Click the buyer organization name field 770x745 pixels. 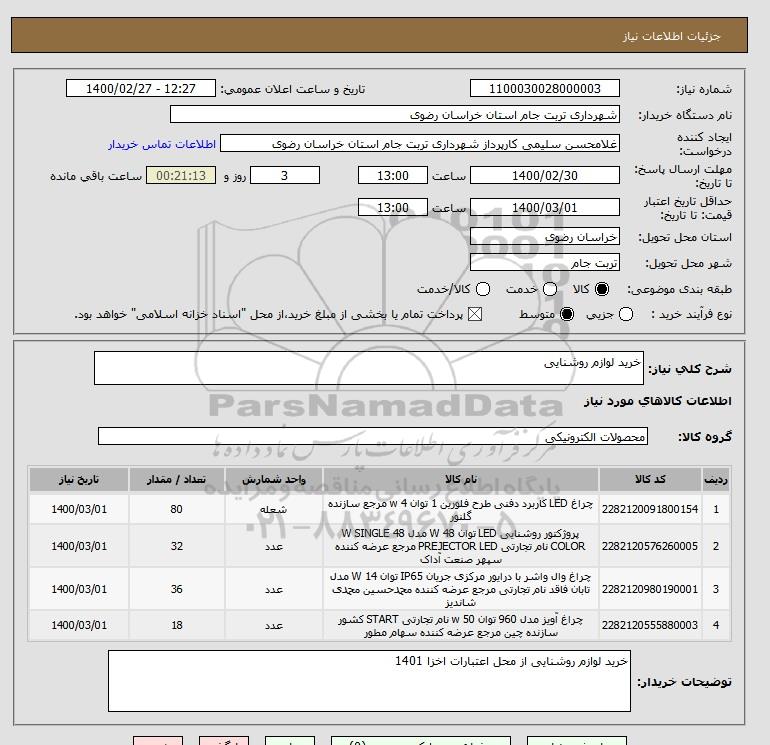click(x=395, y=115)
